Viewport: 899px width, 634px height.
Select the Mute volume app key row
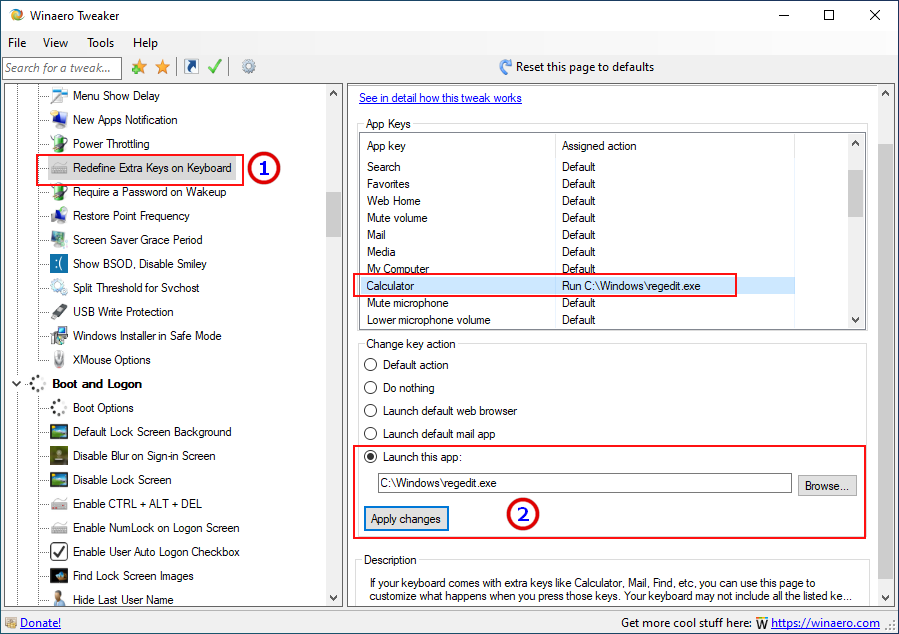[577, 218]
